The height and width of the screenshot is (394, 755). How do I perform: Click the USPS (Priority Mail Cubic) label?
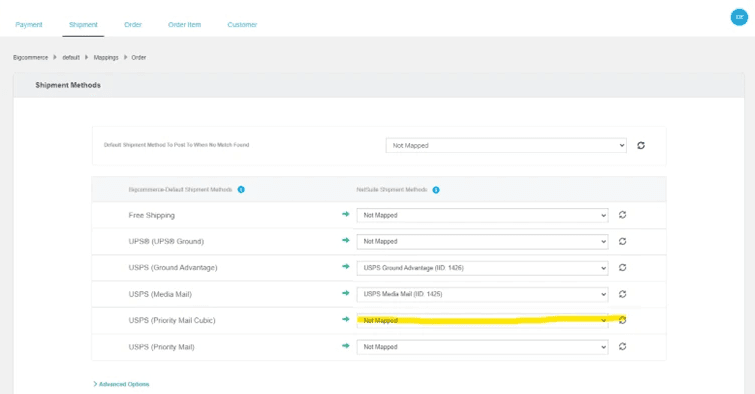coord(172,320)
